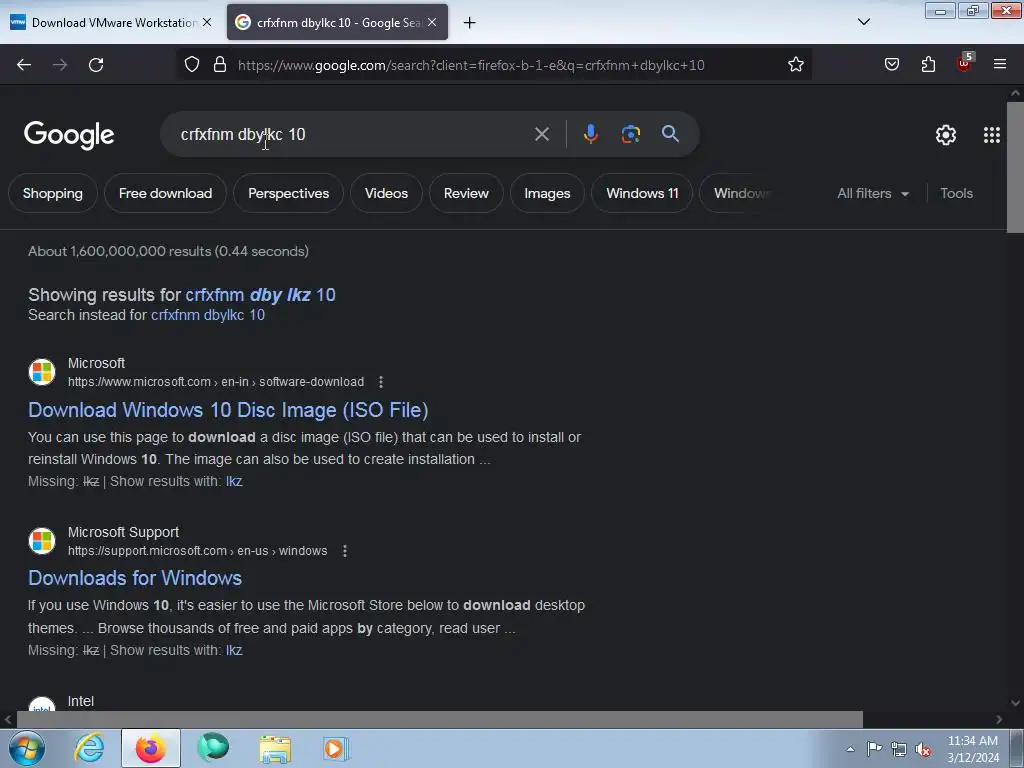Open the Firefox hamburger menu
The height and width of the screenshot is (768, 1024).
[x=1000, y=65]
